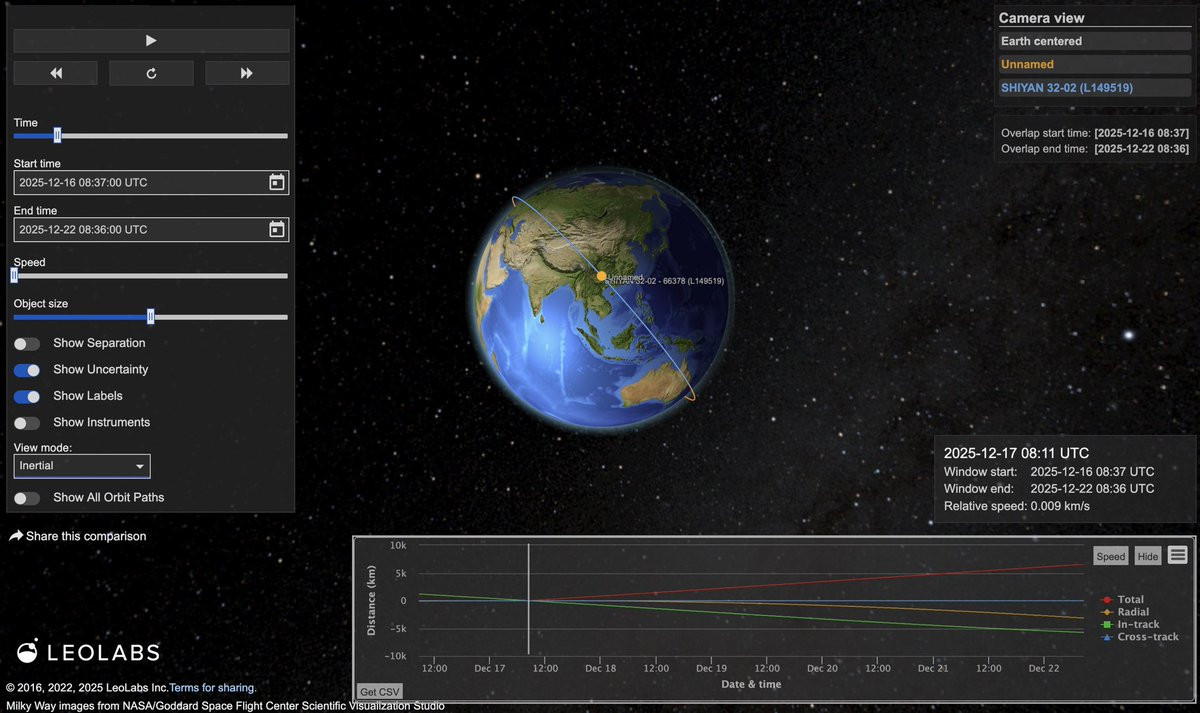The image size is (1200, 713).
Task: Click the Speed chart button
Action: 1111,556
